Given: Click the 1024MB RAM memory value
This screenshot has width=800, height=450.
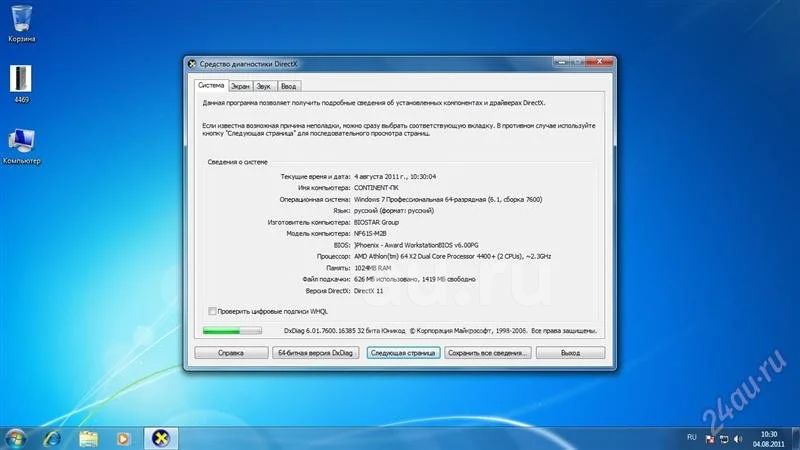Looking at the screenshot, I should [372, 268].
